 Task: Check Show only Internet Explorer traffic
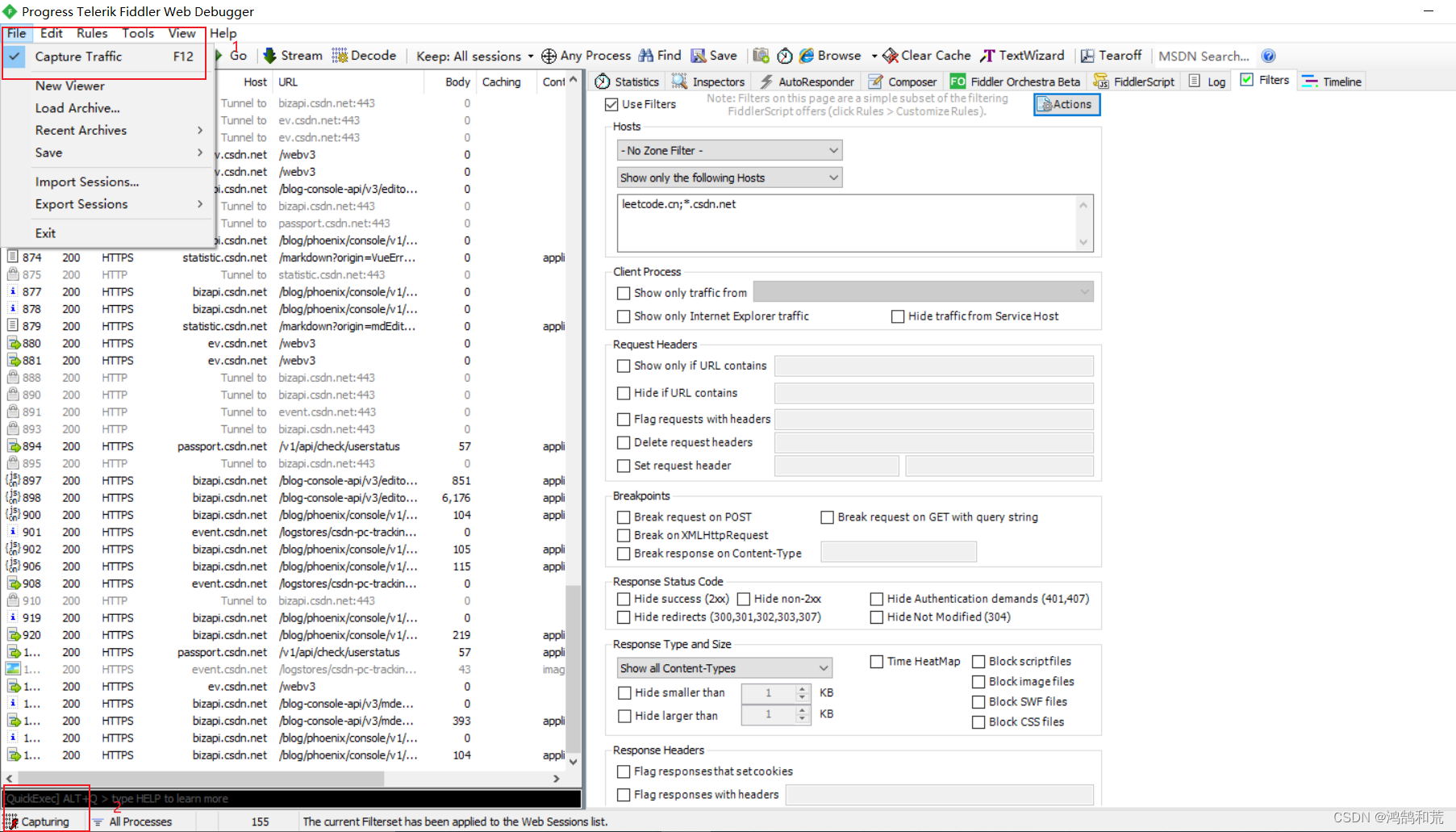click(x=624, y=316)
